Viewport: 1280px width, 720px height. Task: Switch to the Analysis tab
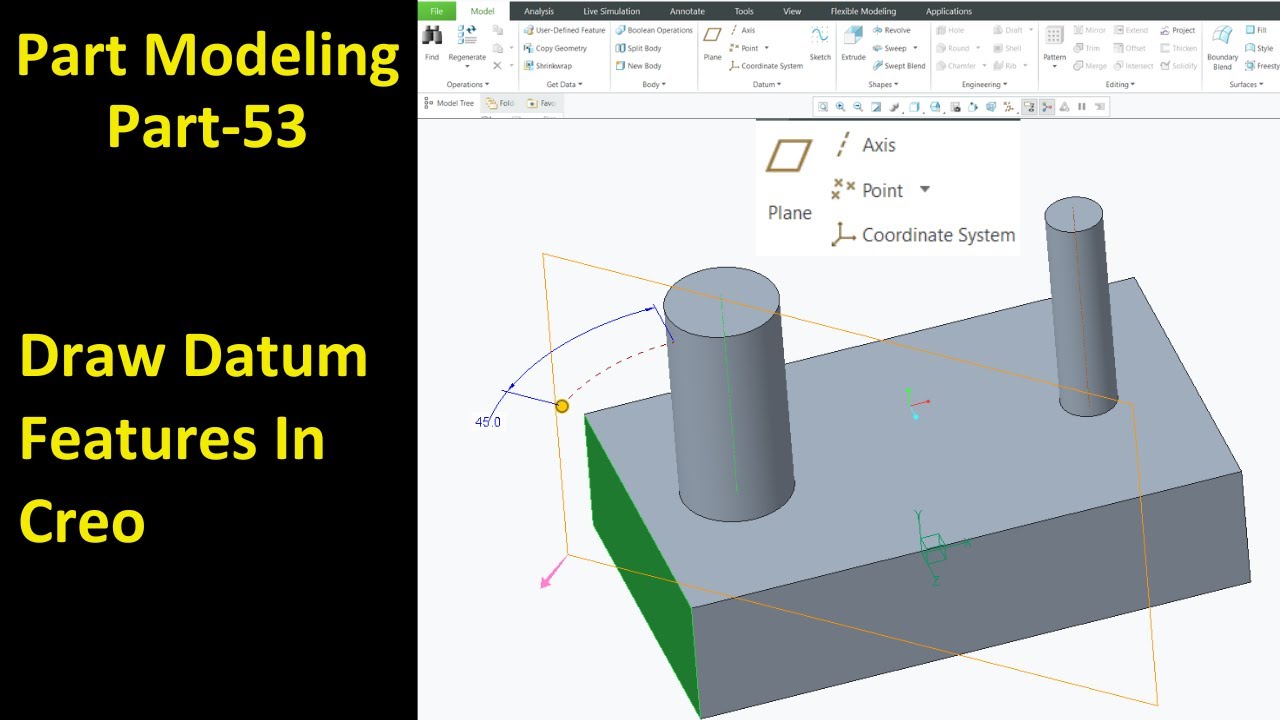click(x=539, y=11)
